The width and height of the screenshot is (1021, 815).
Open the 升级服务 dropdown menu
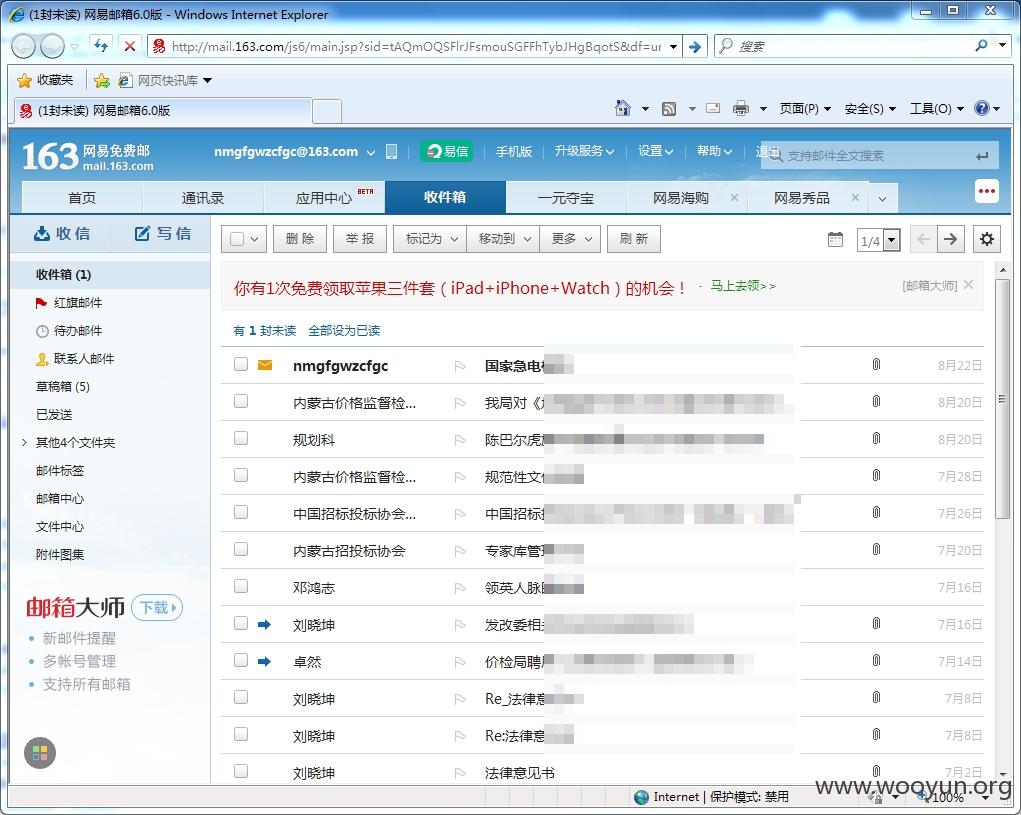tap(584, 151)
